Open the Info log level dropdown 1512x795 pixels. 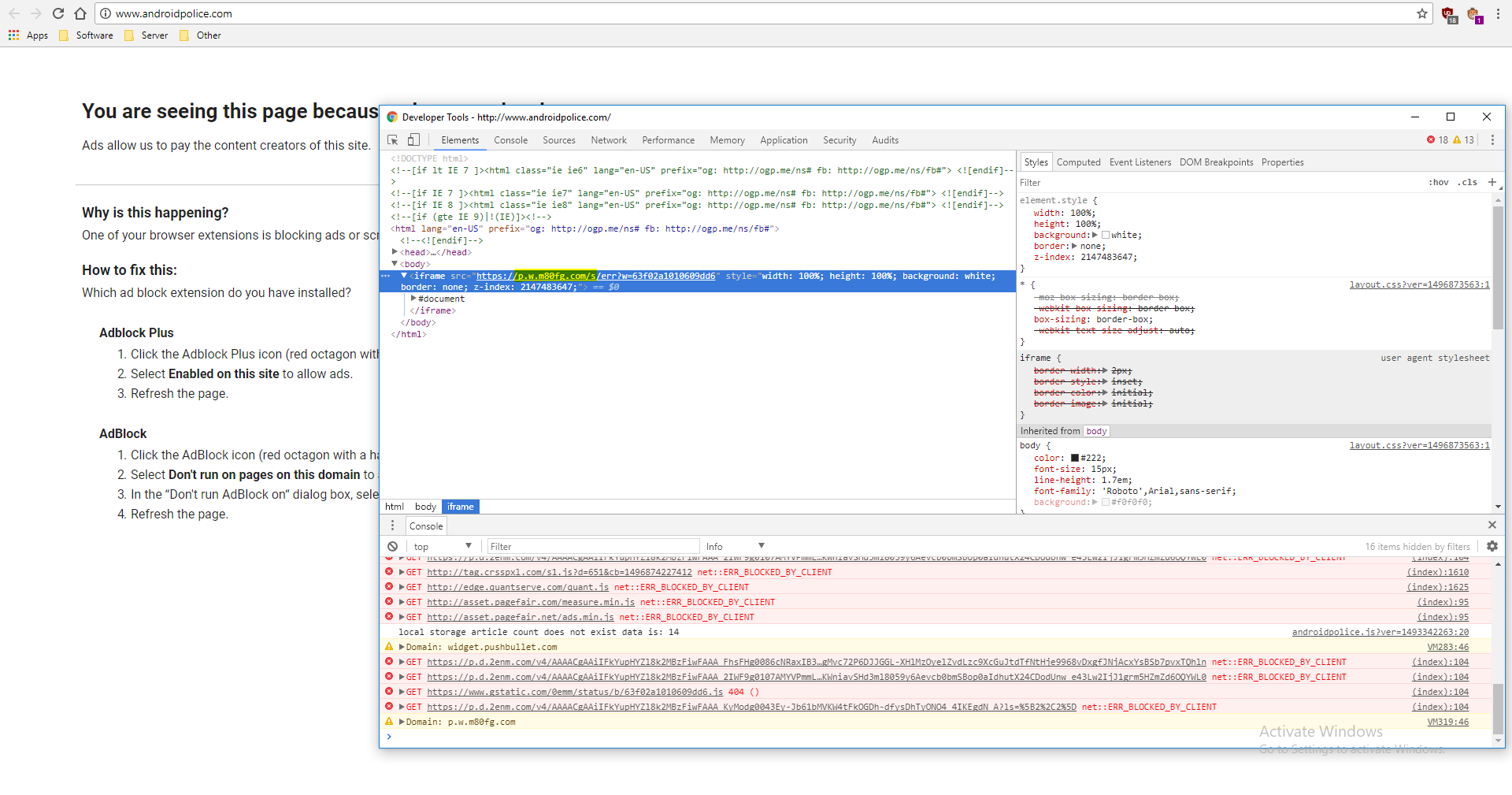(732, 545)
